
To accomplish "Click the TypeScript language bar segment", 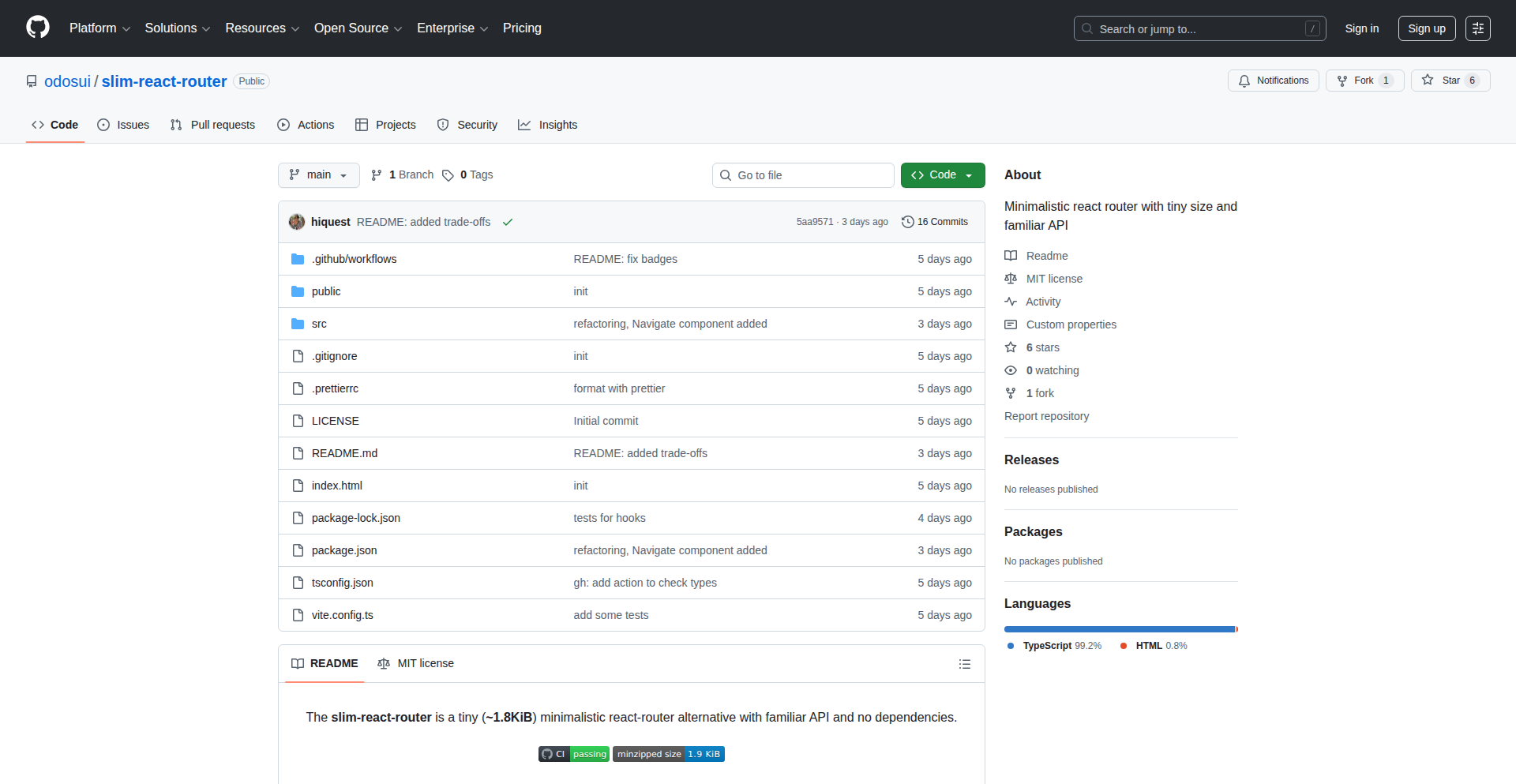I will [1119, 629].
